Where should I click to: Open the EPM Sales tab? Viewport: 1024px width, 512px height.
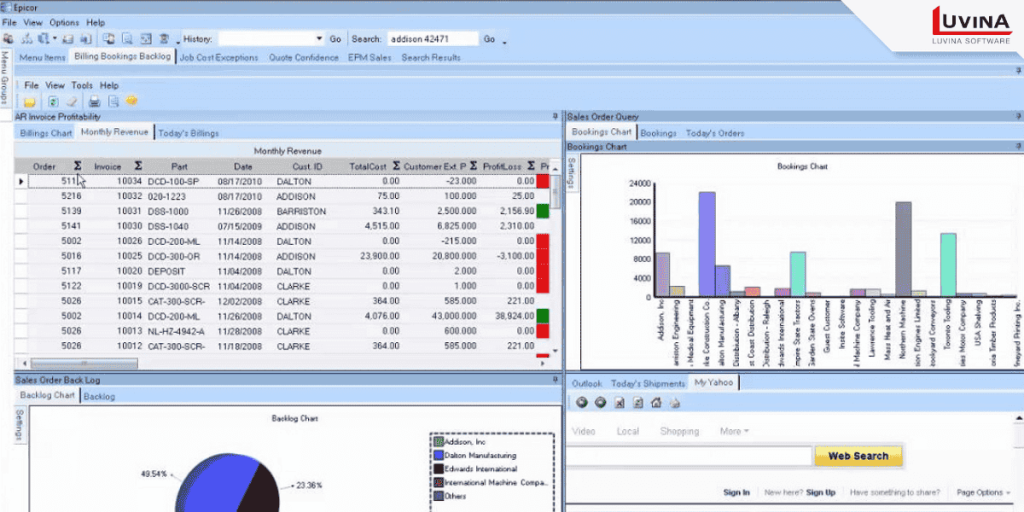(x=370, y=57)
